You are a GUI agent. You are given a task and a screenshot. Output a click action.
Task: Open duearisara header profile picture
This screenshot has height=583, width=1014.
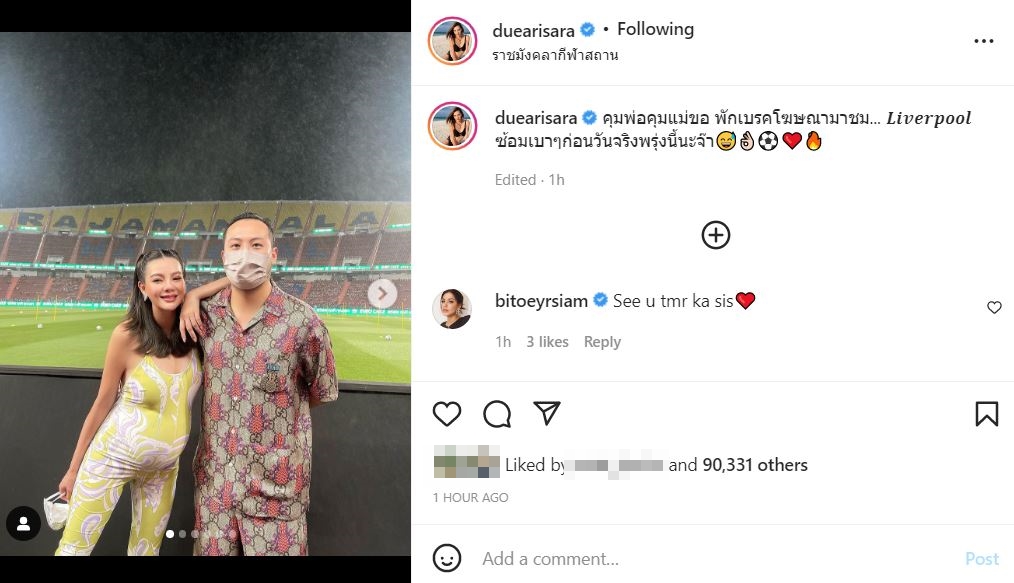click(452, 41)
